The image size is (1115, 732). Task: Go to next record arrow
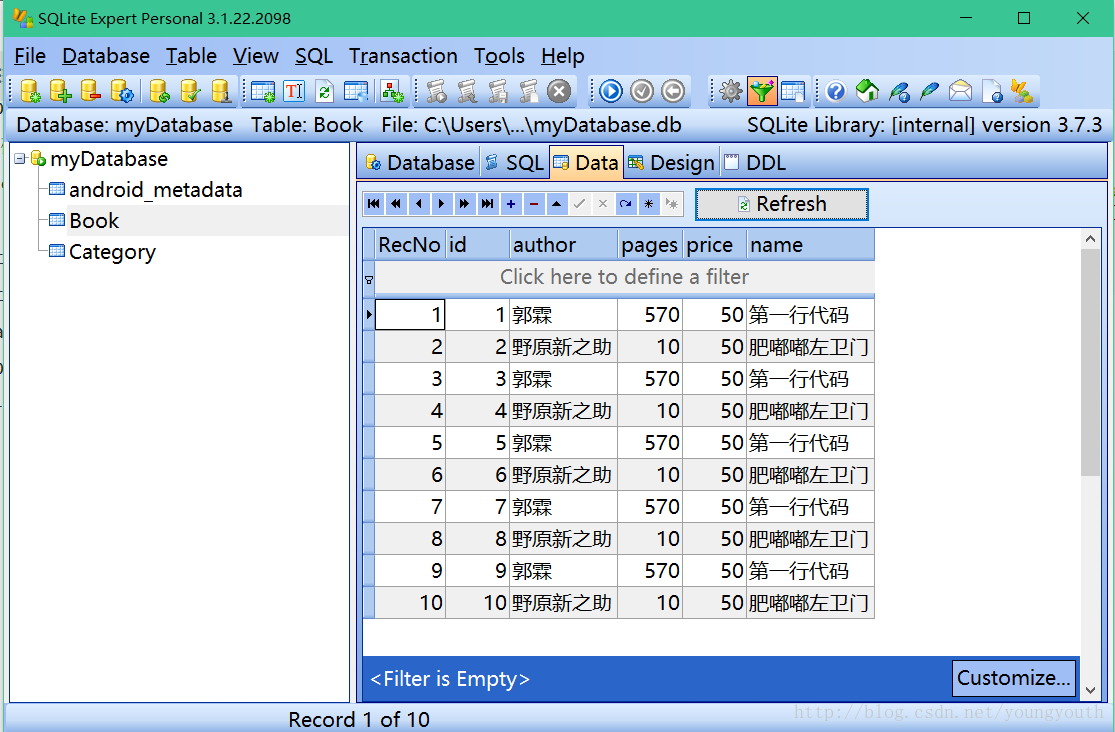(442, 204)
